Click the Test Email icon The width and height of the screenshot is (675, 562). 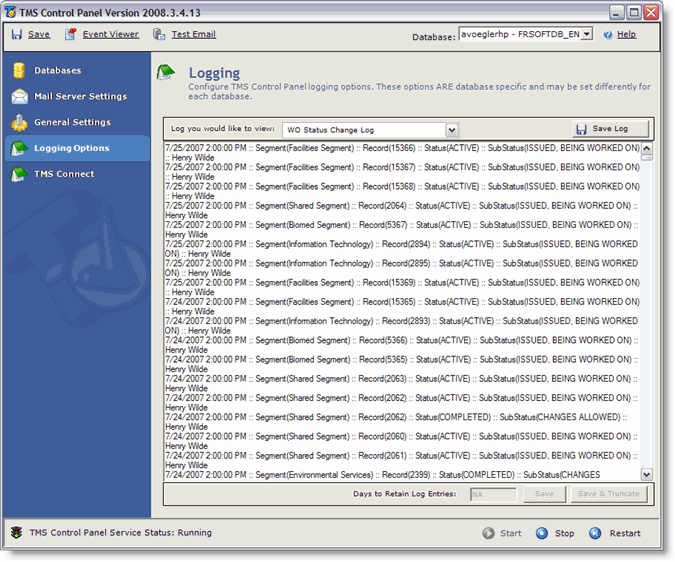click(x=159, y=34)
